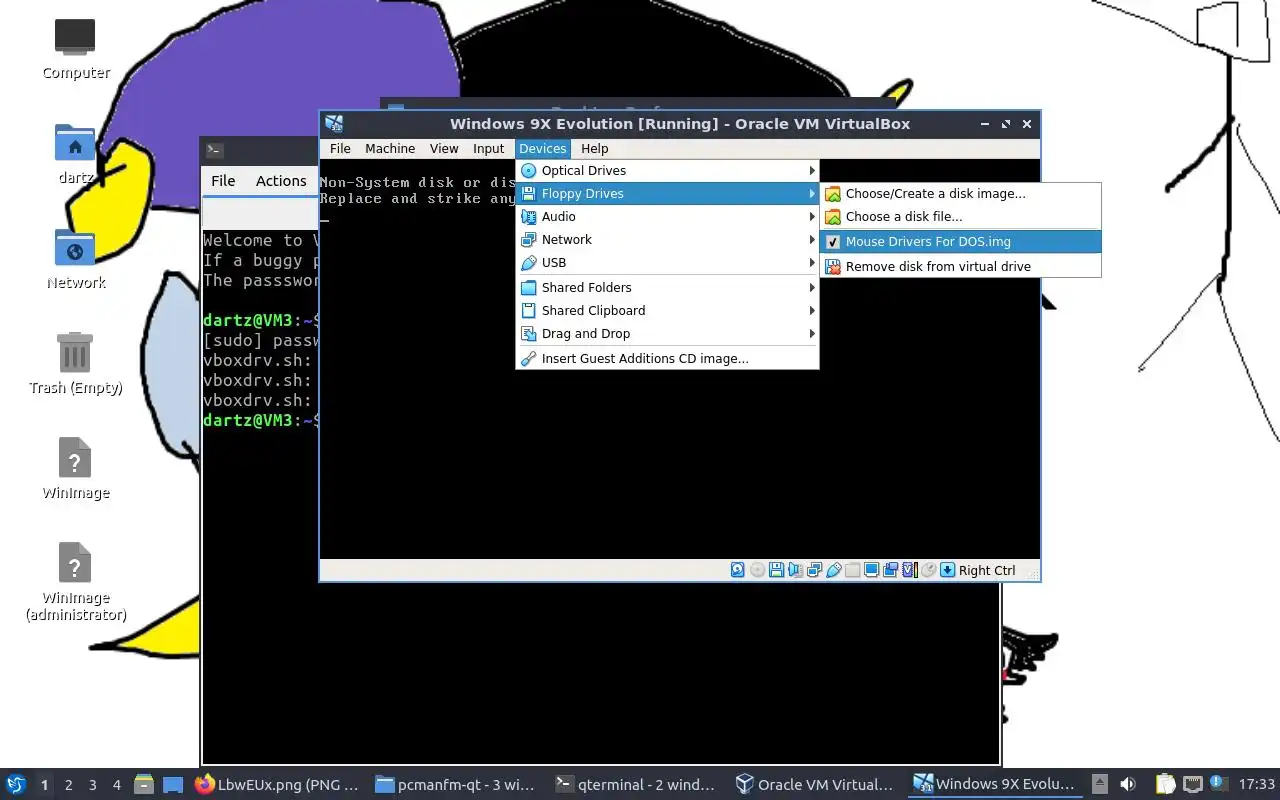Expand Optical Drives submenu
This screenshot has height=800, width=1280.
pyautogui.click(x=667, y=170)
